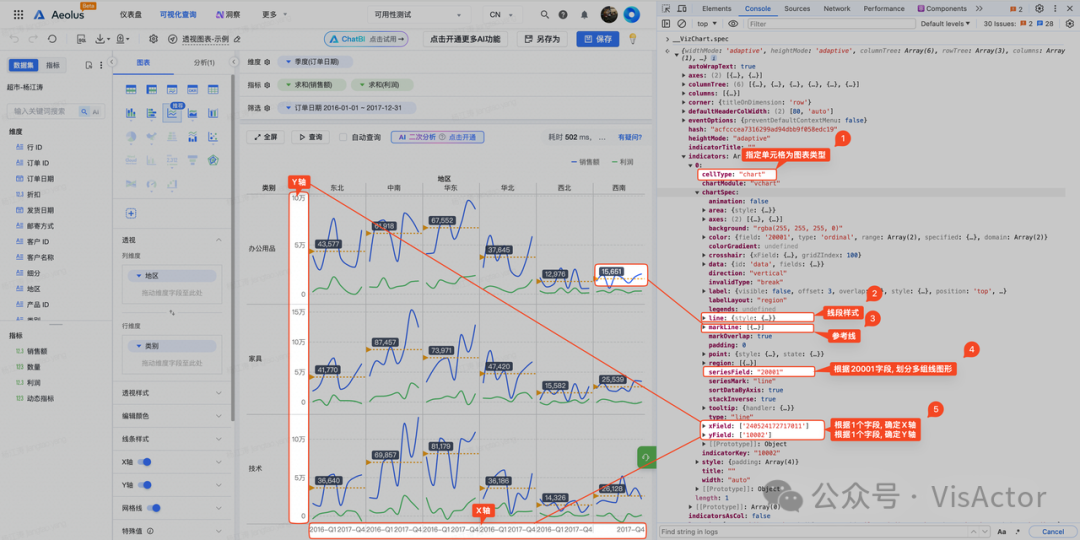Image resolution: width=1080 pixels, height=540 pixels.
Task: Switch to the 分析(1) tab
Action: click(x=205, y=63)
